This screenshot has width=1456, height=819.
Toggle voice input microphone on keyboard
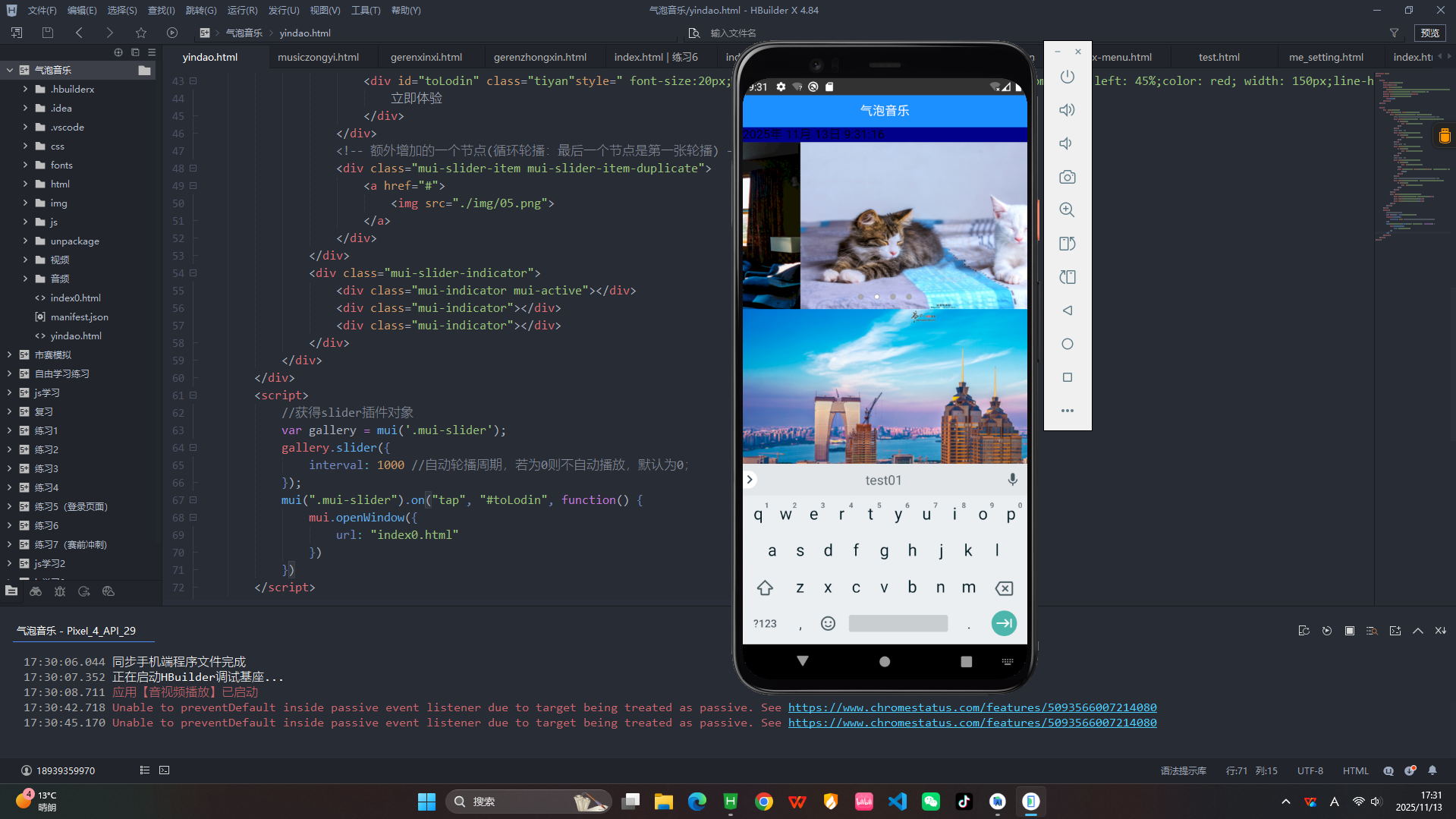pos(1011,480)
